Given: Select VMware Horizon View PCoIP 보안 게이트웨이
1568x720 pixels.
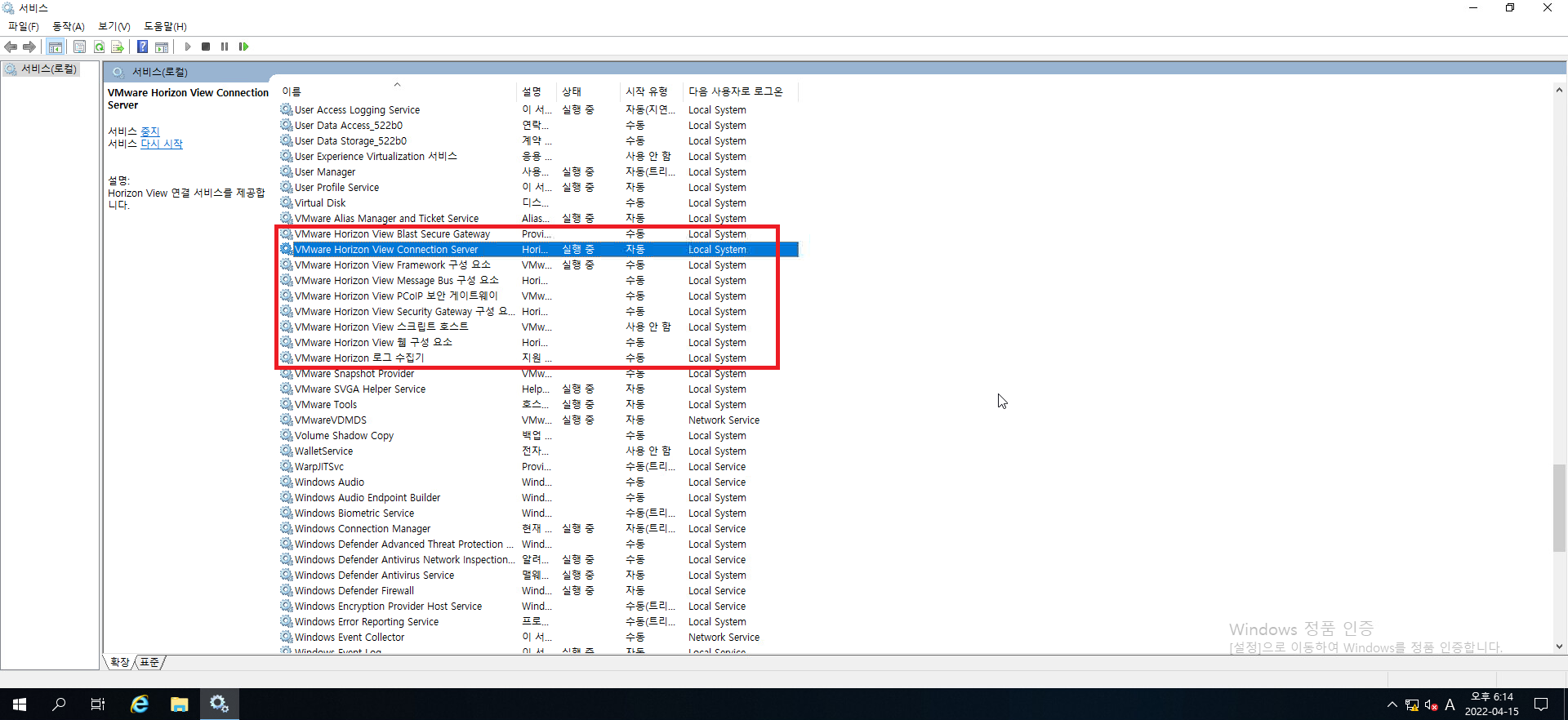Looking at the screenshot, I should pos(538,296).
